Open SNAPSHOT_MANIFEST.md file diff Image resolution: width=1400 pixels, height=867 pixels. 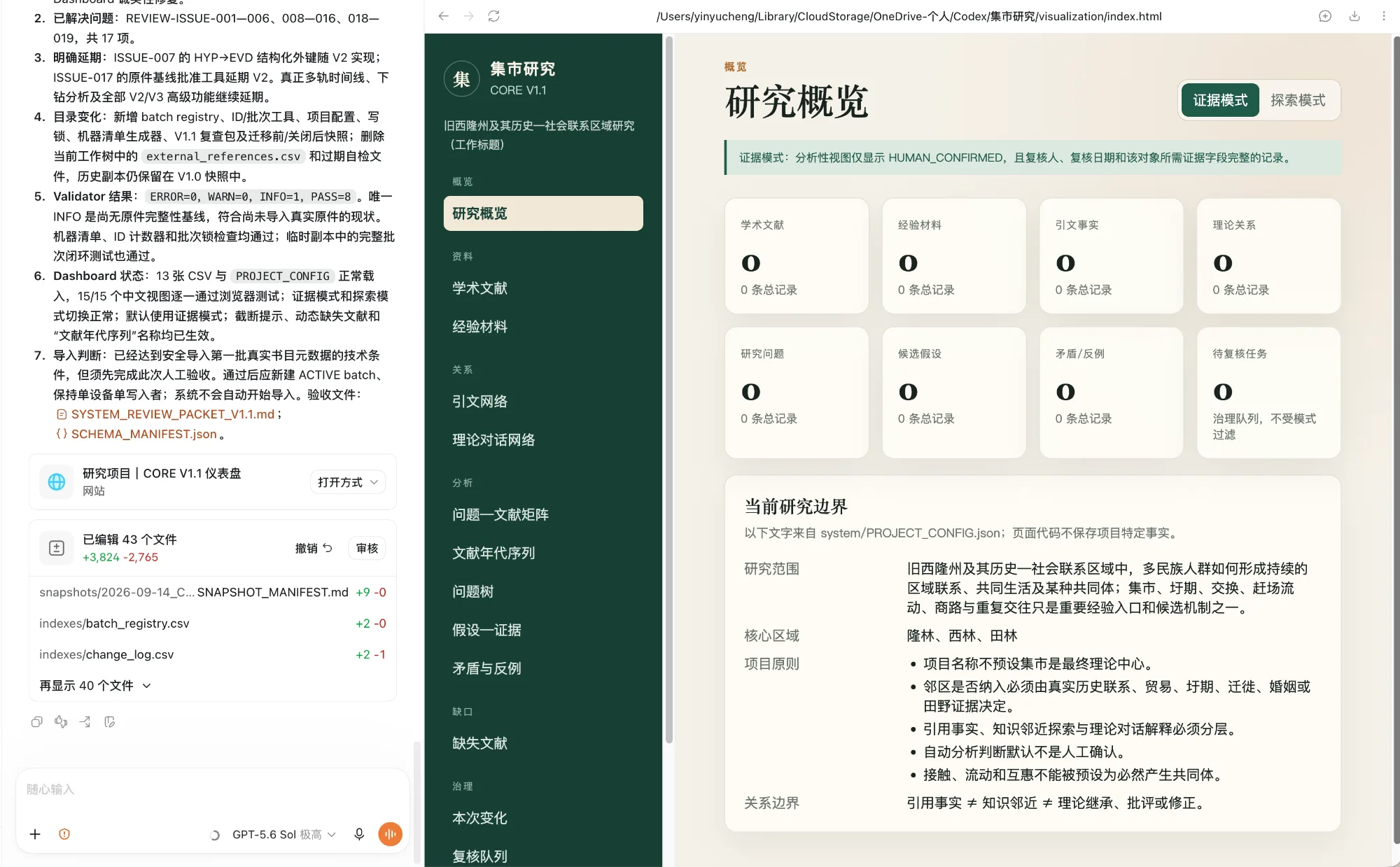[213, 592]
